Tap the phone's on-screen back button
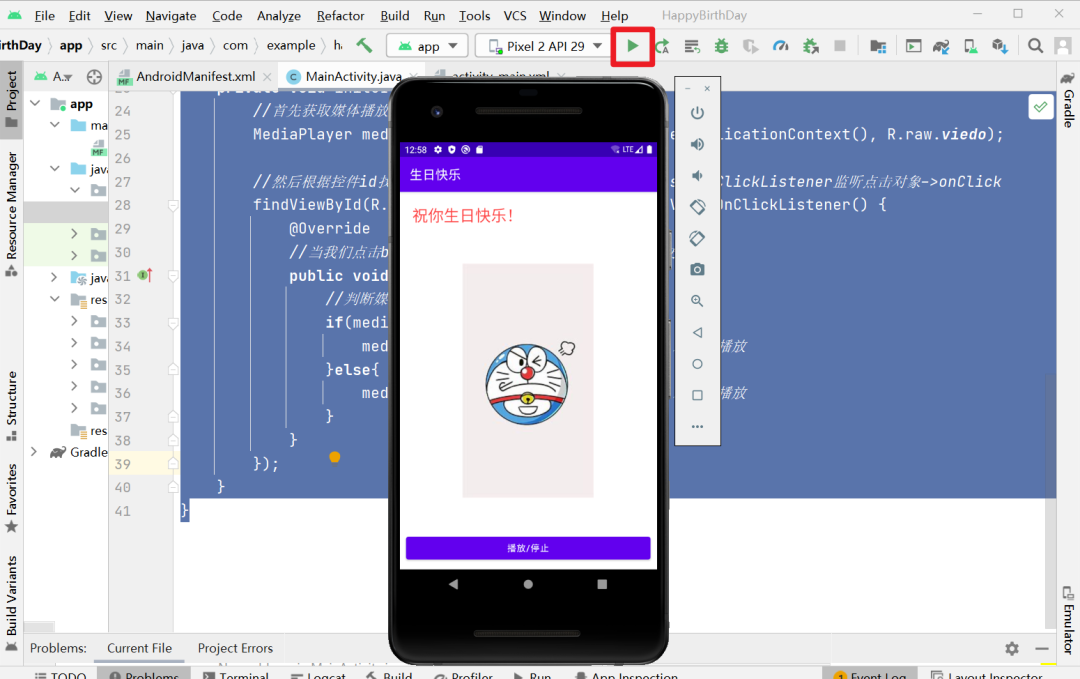 coord(453,584)
